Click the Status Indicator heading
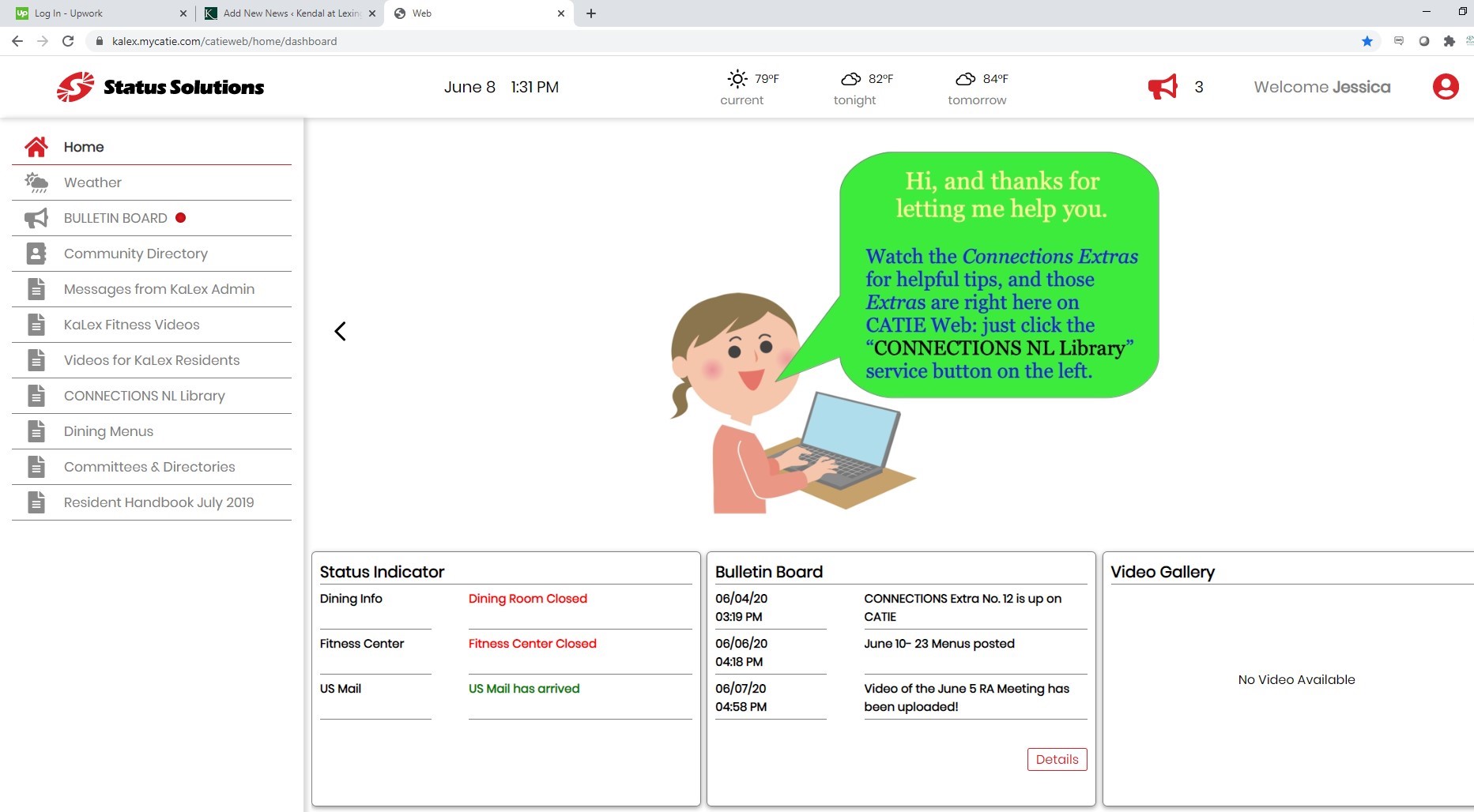1474x812 pixels. (382, 572)
